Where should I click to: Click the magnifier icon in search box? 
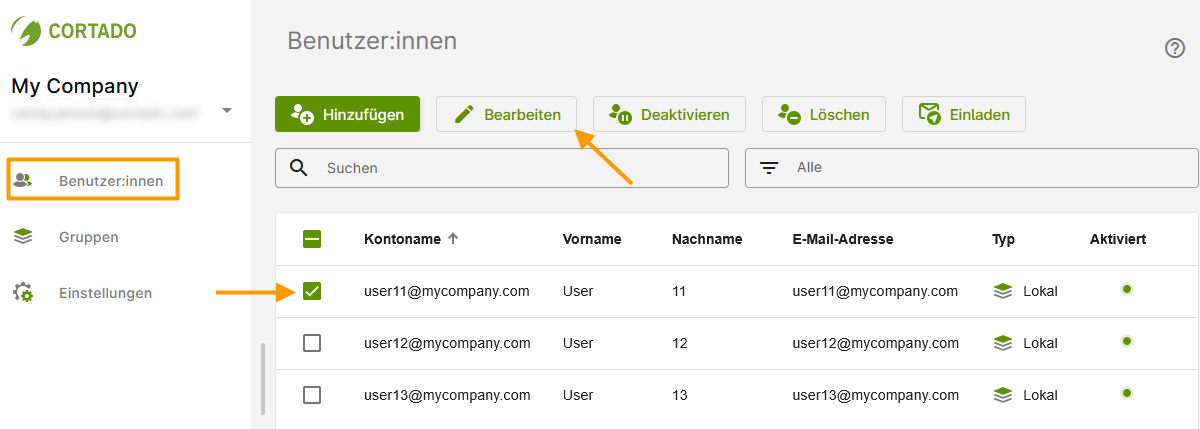298,167
